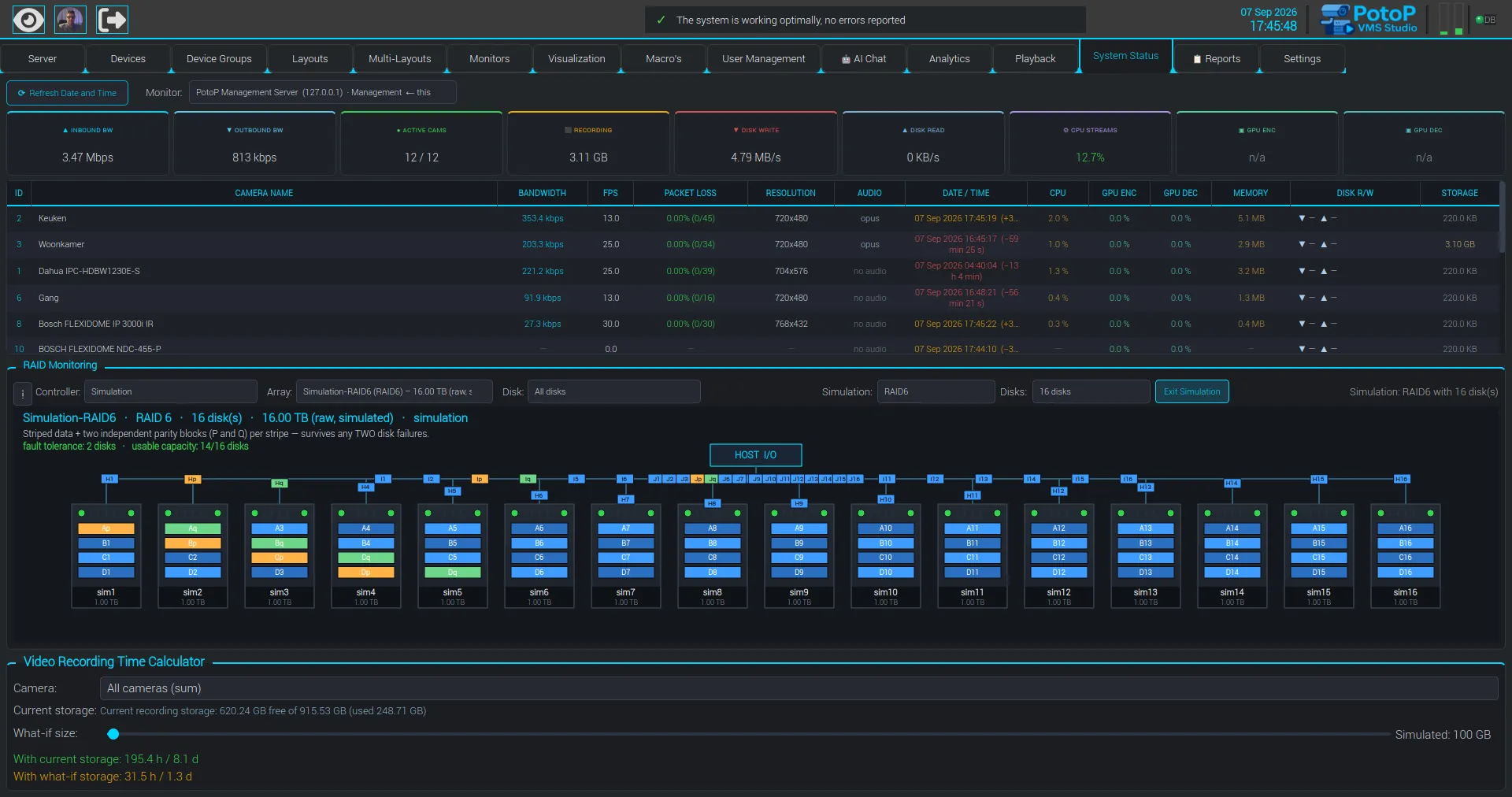The width and height of the screenshot is (1512, 797).
Task: Click the camera table vertical scrollbar
Action: [1502, 218]
